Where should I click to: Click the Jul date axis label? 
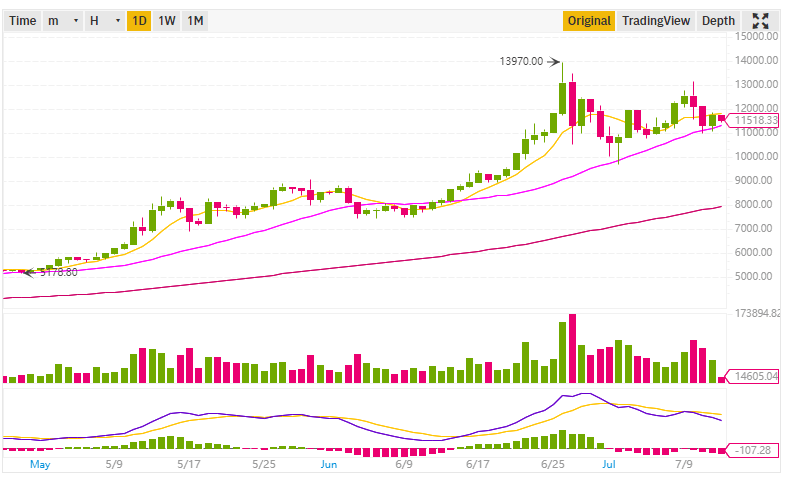[x=609, y=464]
